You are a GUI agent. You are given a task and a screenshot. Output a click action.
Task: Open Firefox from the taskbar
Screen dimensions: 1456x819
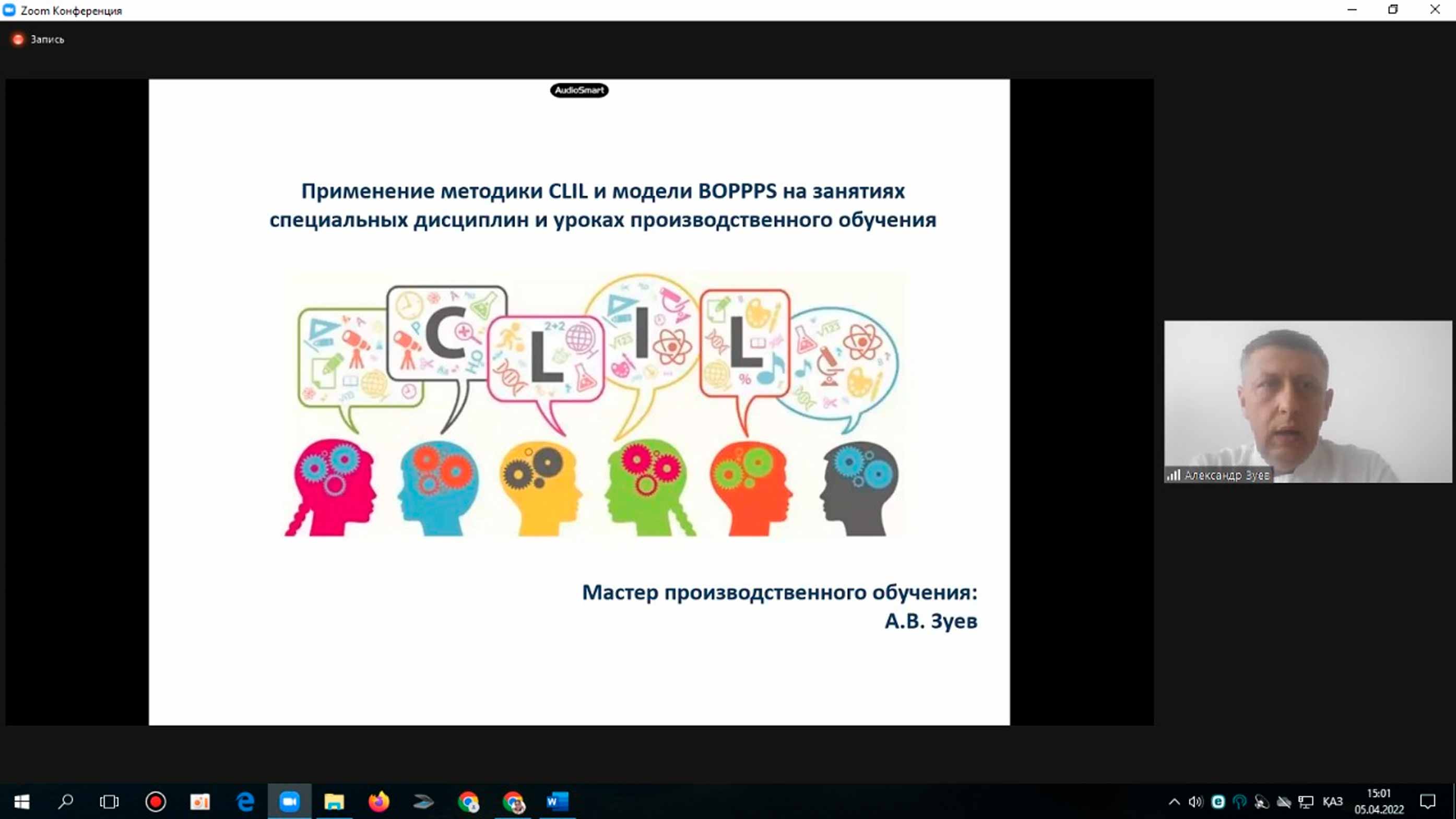[x=378, y=801]
